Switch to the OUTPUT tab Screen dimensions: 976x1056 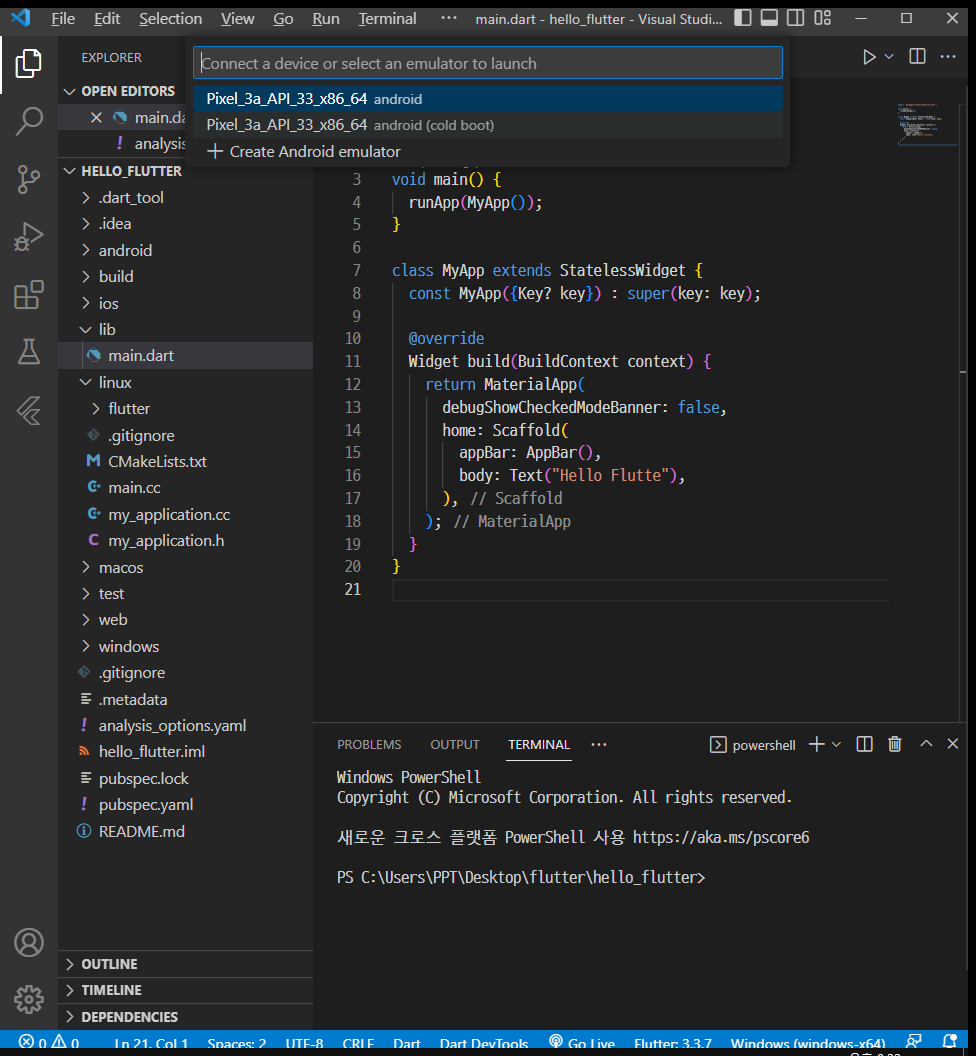(455, 744)
